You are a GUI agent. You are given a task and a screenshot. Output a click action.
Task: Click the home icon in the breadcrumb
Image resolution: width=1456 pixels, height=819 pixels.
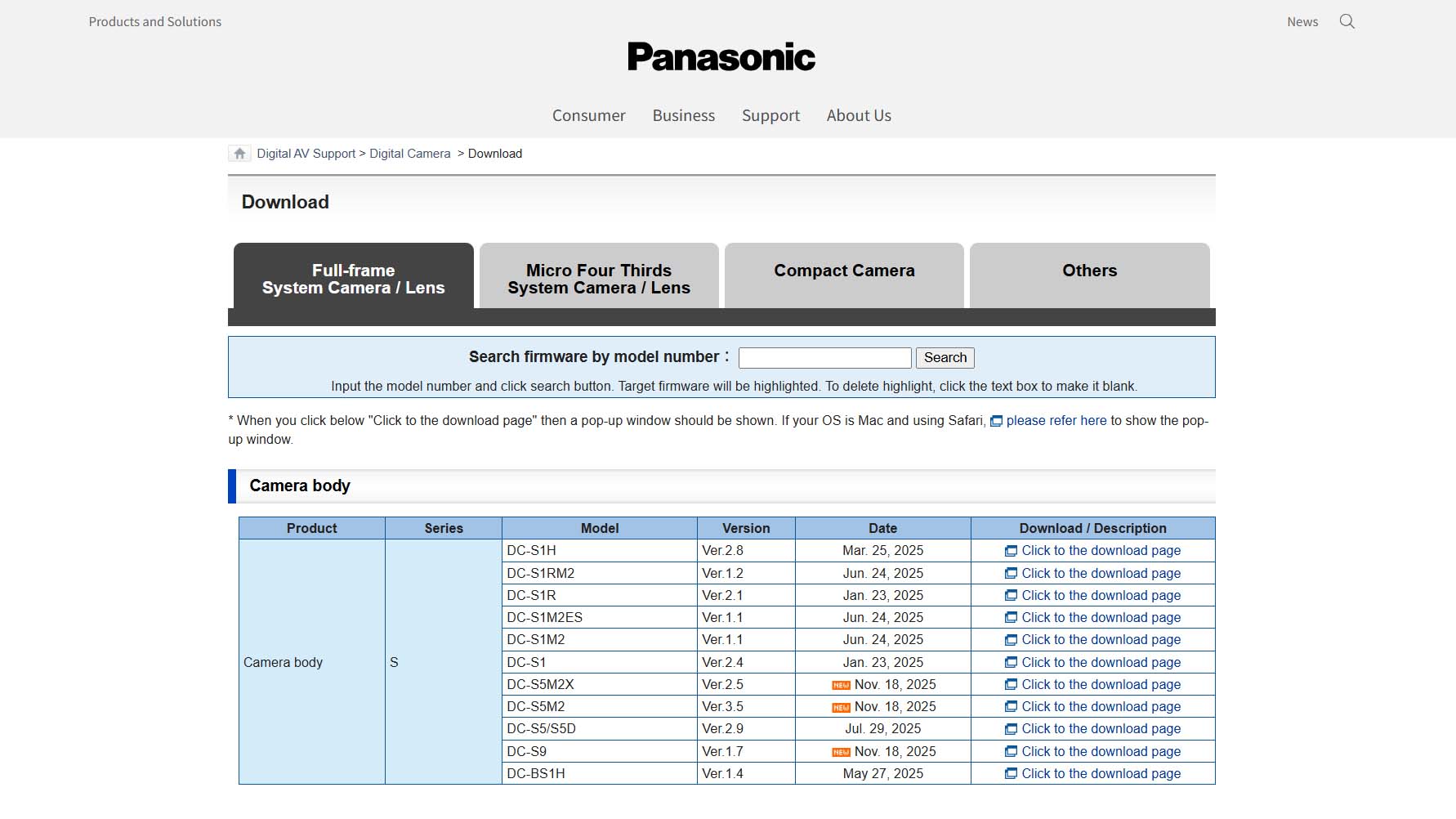(239, 153)
